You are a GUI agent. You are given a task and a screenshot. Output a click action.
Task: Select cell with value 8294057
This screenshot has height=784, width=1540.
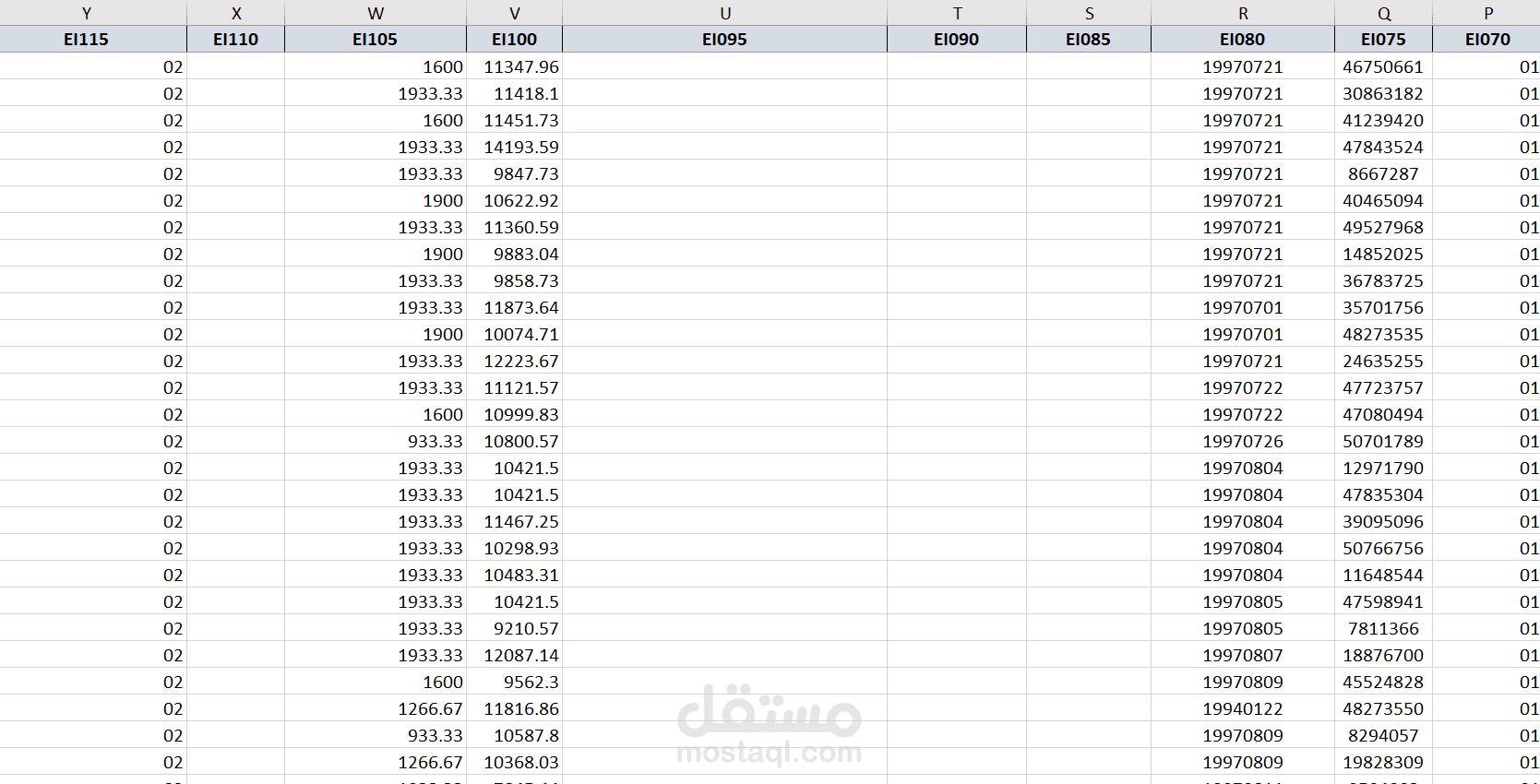point(1384,735)
